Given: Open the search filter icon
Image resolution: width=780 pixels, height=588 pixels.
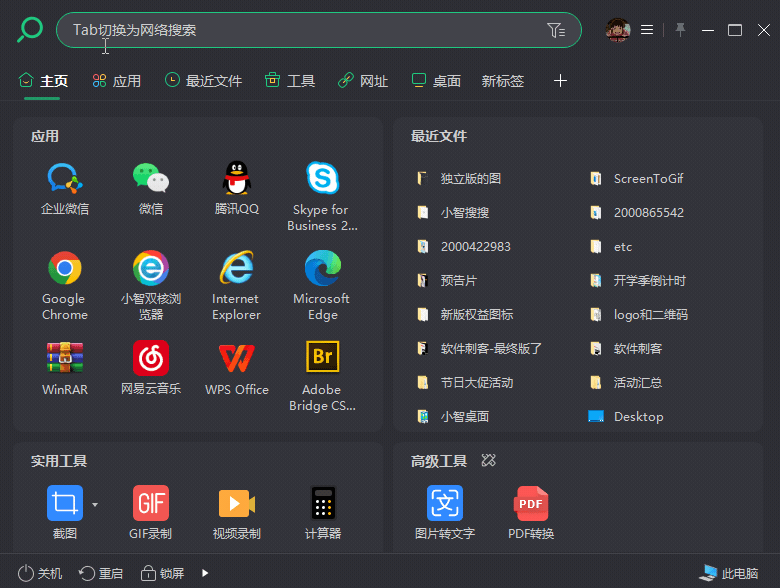Looking at the screenshot, I should (x=556, y=30).
